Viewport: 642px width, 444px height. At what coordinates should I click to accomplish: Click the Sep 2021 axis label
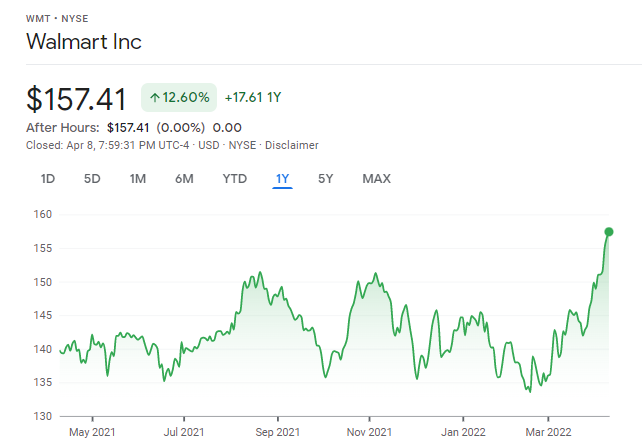click(278, 432)
